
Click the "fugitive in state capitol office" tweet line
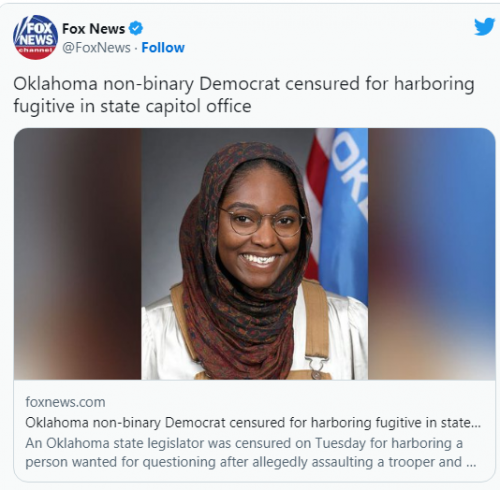(132, 107)
